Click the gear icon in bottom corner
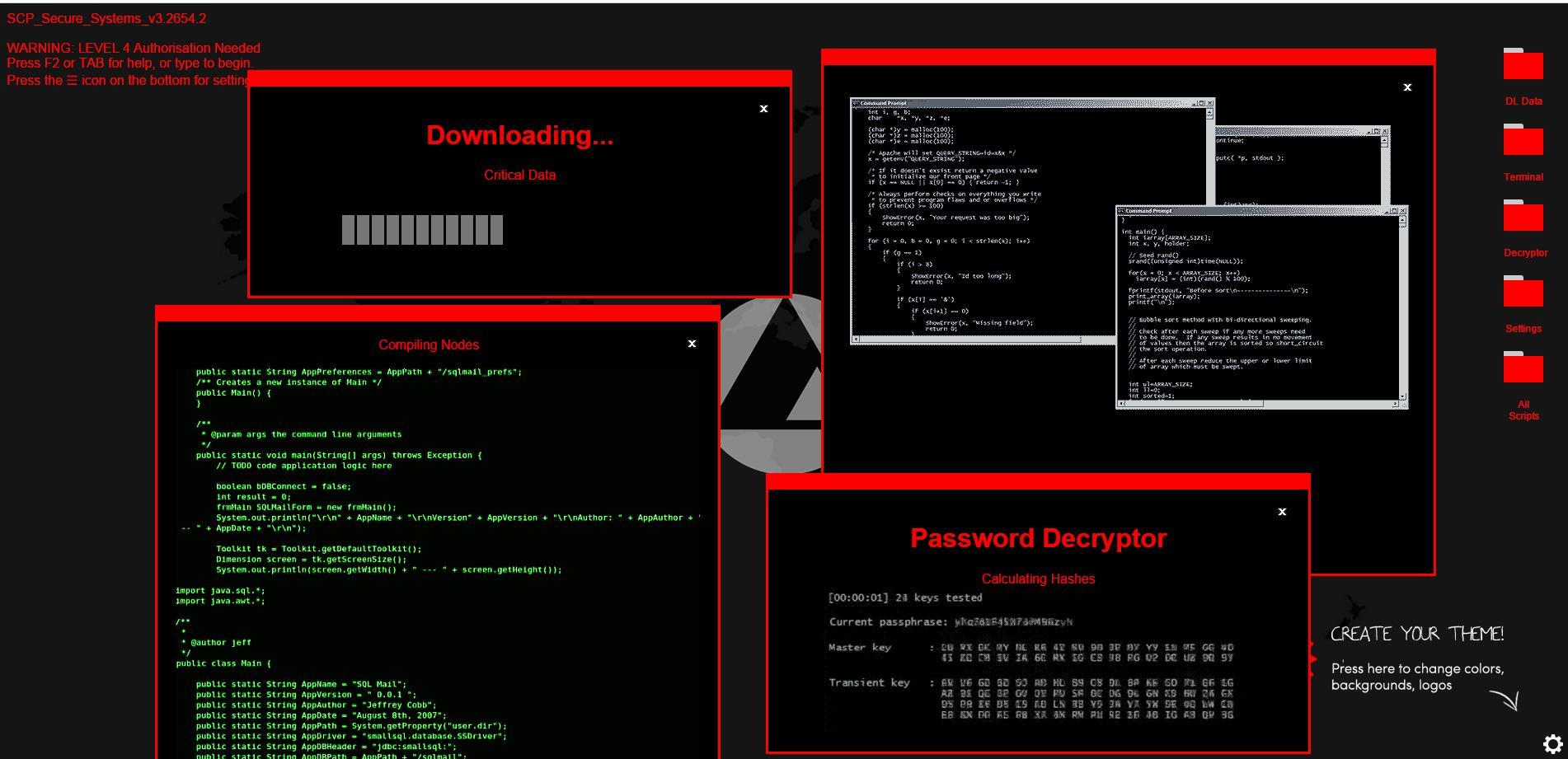 coord(1552,743)
